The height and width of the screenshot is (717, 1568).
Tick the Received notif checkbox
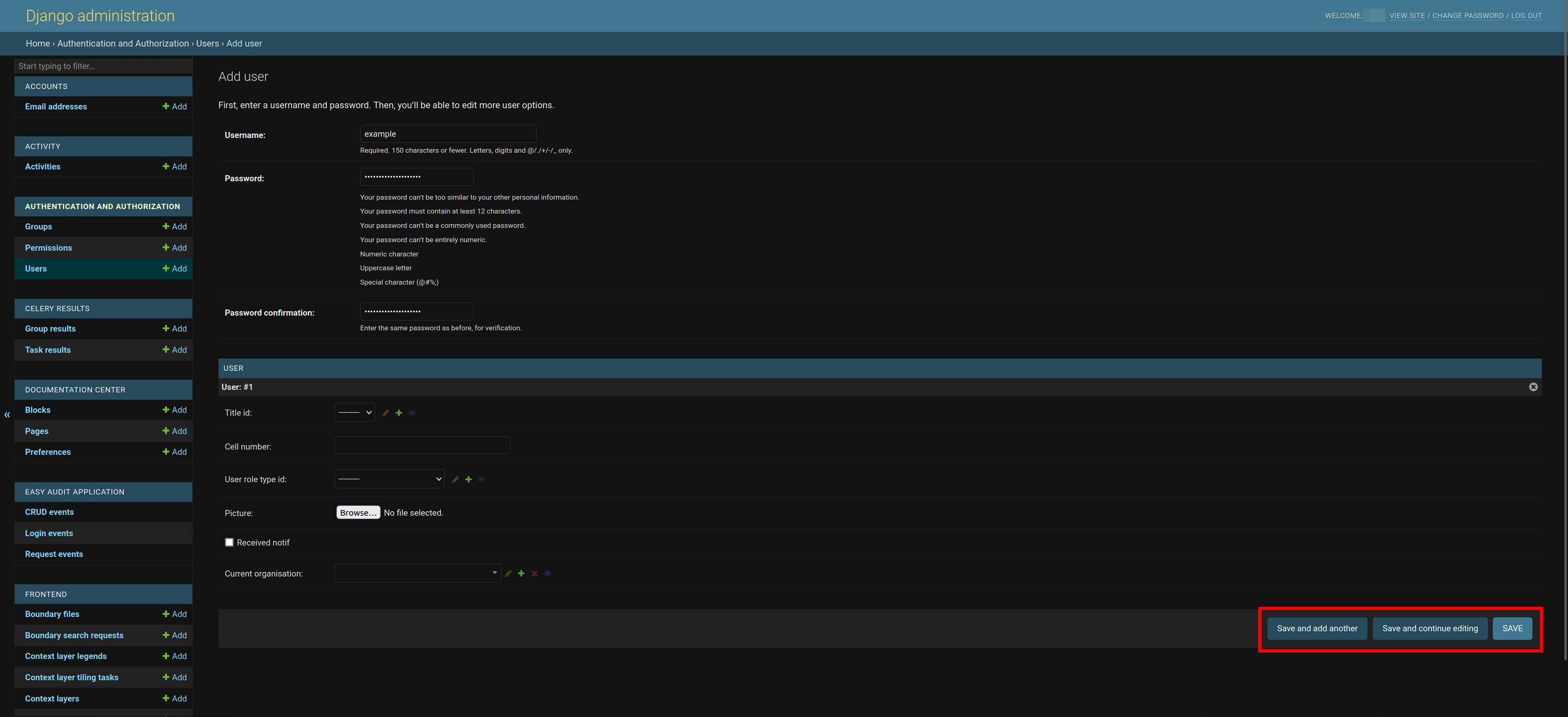pyautogui.click(x=229, y=542)
